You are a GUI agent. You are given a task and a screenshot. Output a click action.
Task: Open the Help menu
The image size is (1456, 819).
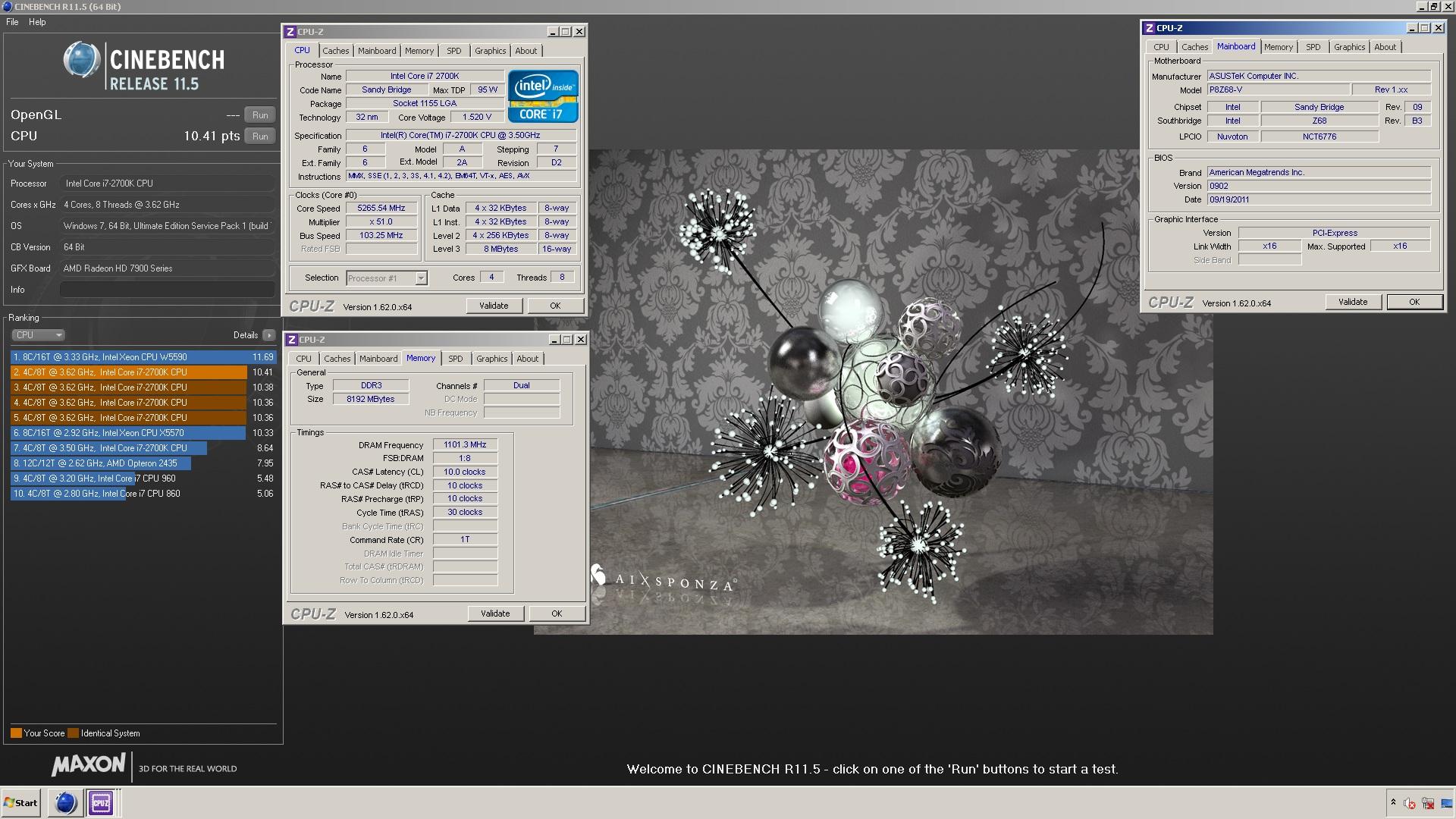tap(37, 22)
